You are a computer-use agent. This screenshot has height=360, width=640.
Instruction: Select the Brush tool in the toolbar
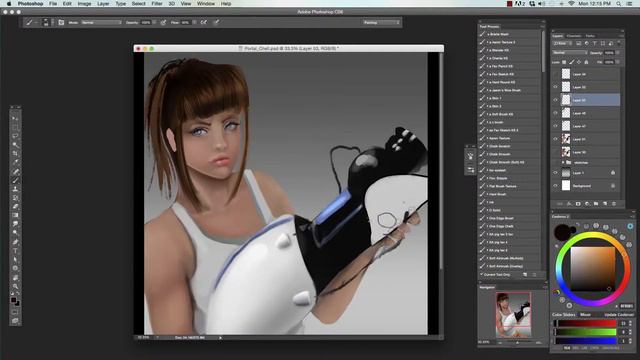[15, 180]
